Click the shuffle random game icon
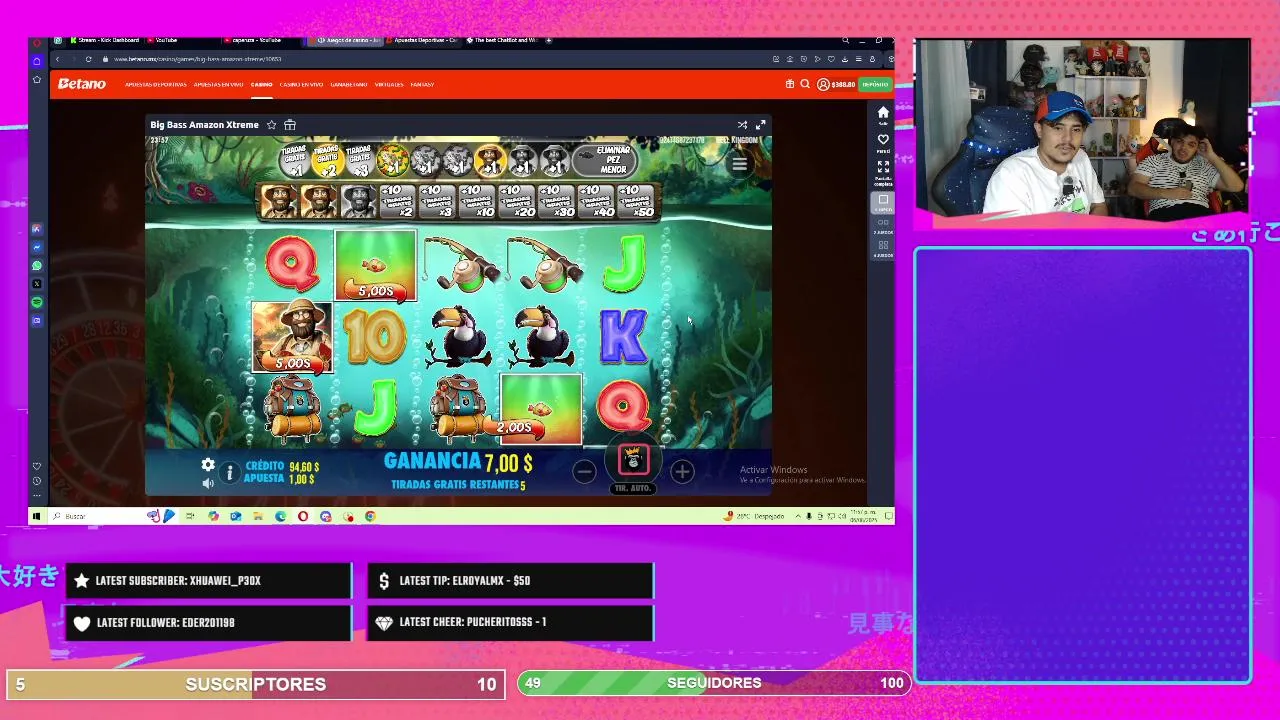Viewport: 1280px width, 720px height. (742, 125)
